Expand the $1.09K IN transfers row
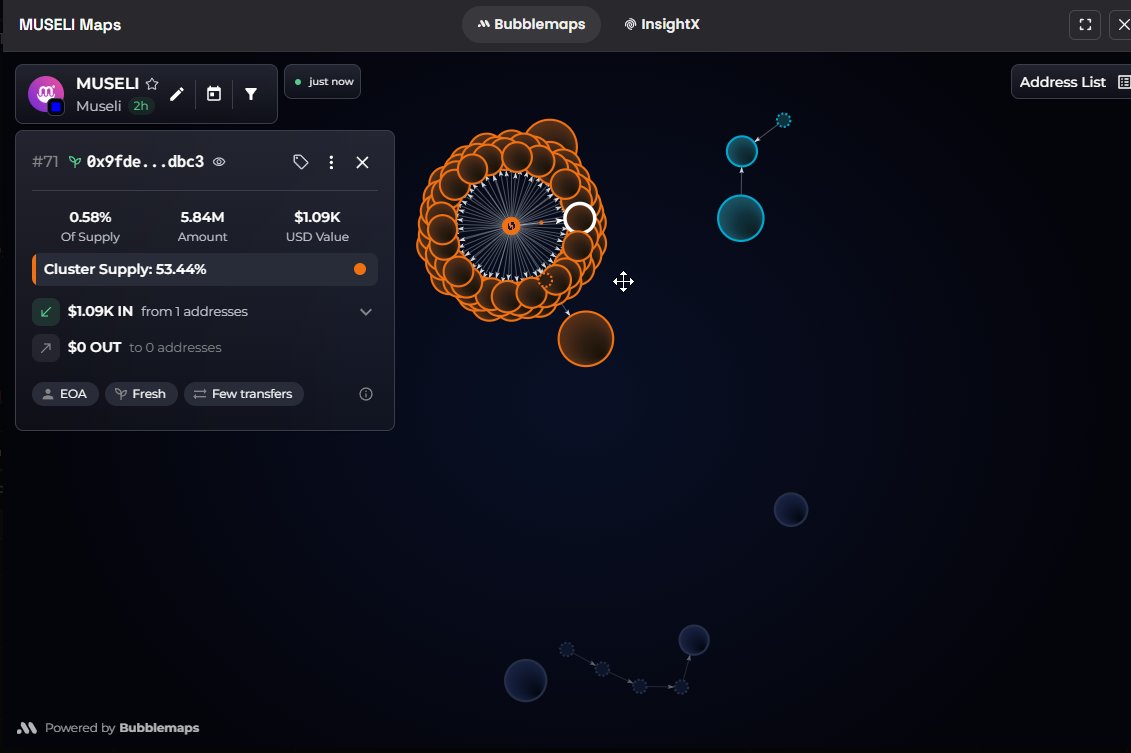Screen dimensions: 1131x753 pos(205,312)
